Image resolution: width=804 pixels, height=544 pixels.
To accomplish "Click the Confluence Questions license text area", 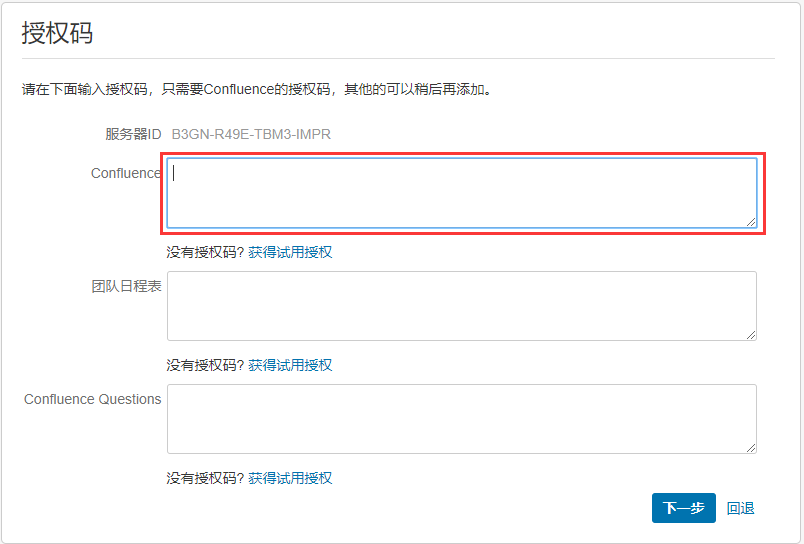I will [x=461, y=419].
